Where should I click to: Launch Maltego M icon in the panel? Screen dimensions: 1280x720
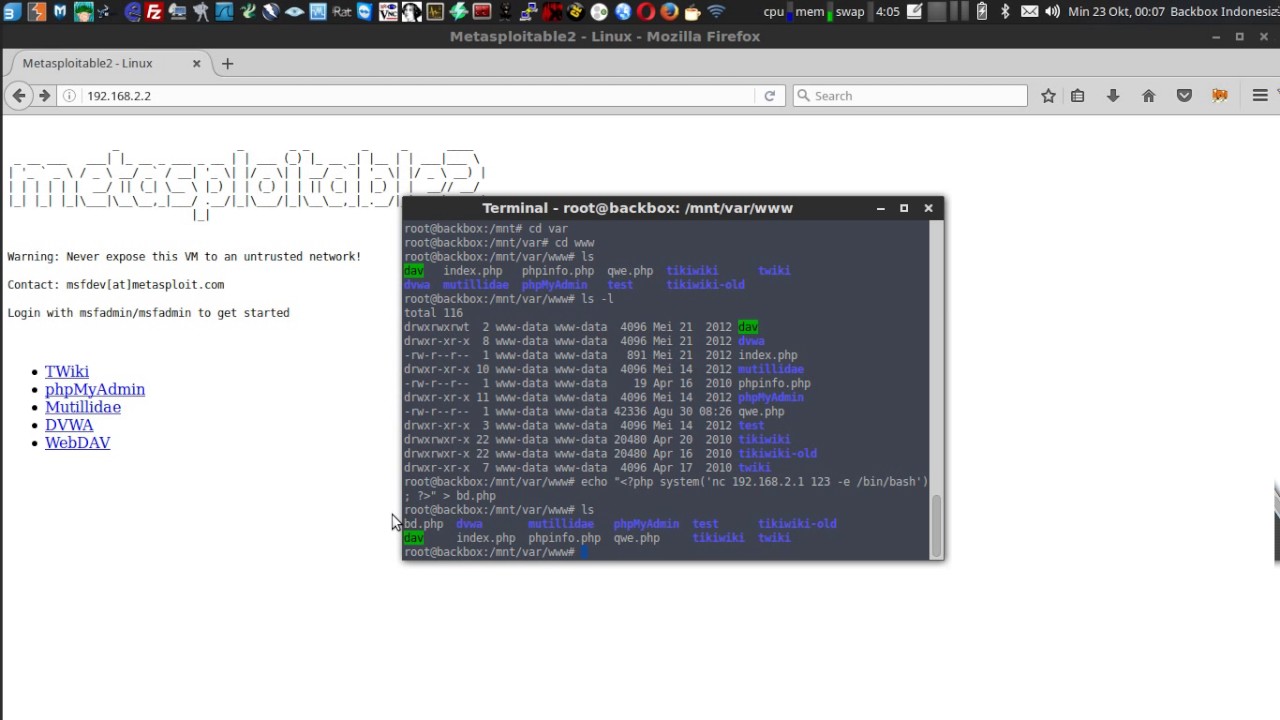61,12
